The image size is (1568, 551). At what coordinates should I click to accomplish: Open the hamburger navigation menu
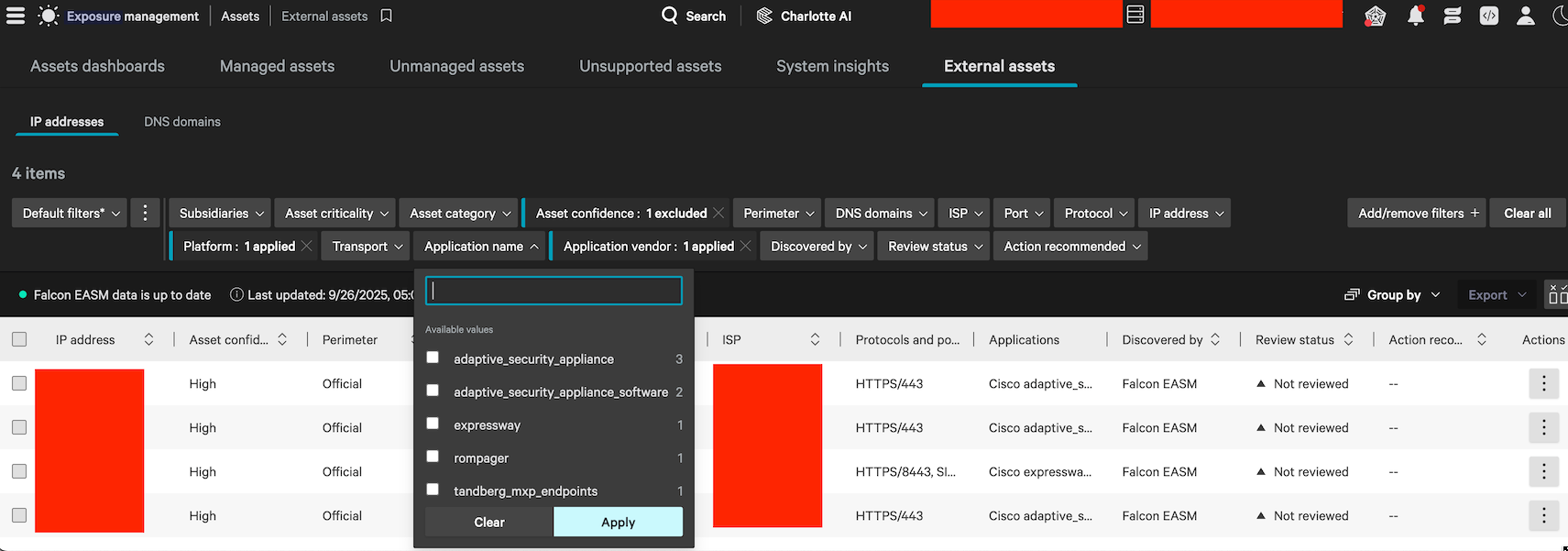click(16, 16)
